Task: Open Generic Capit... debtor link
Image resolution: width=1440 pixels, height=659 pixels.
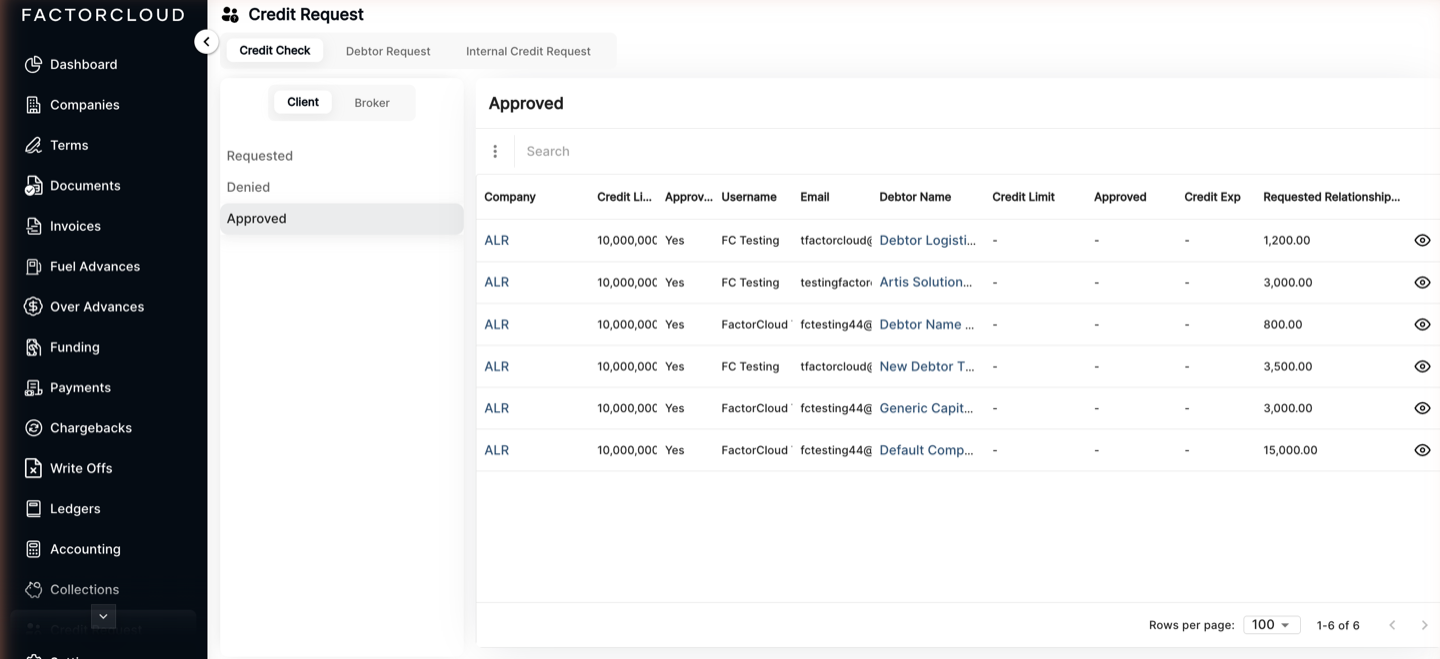Action: [x=926, y=409]
